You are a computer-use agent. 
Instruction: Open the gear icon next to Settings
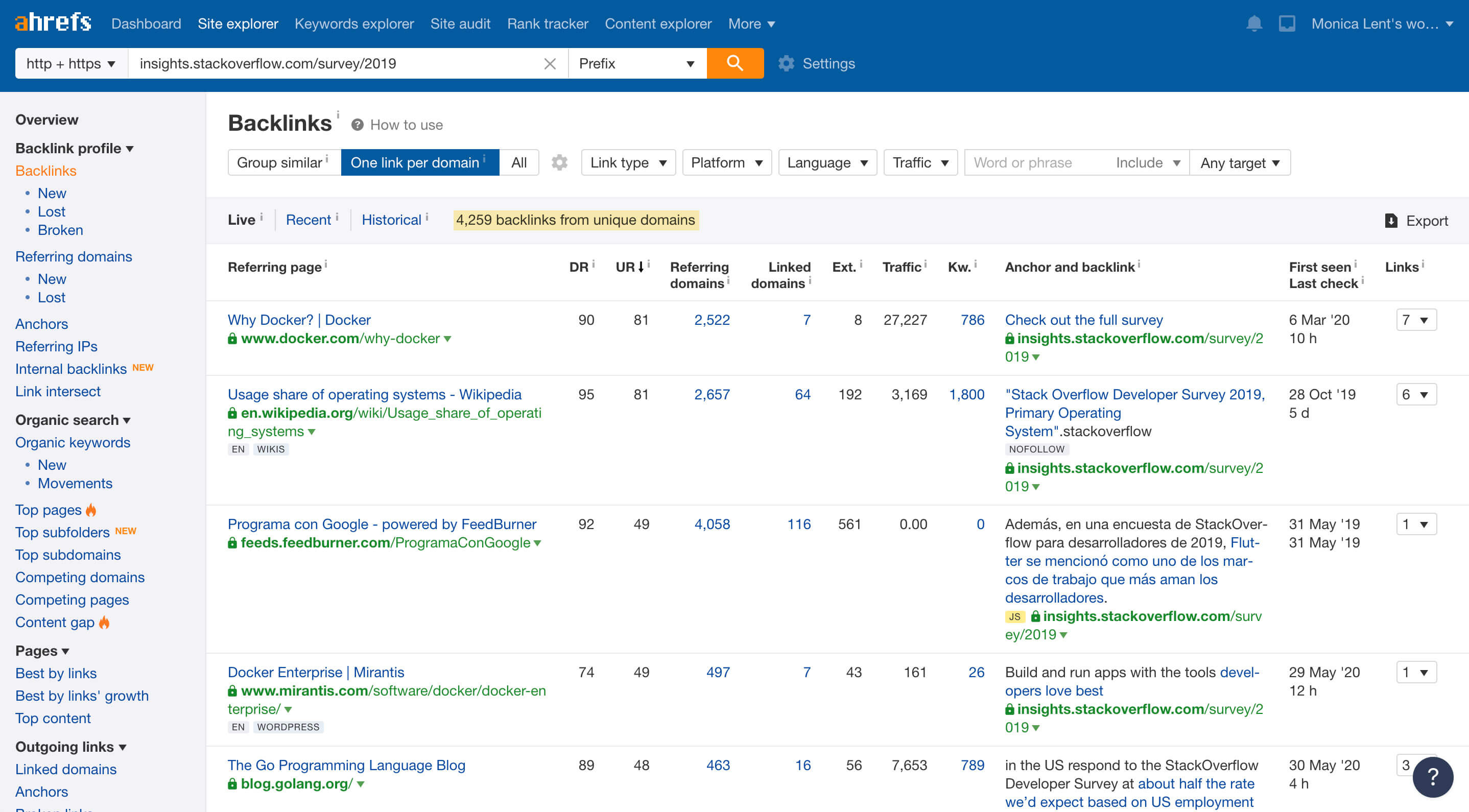786,63
